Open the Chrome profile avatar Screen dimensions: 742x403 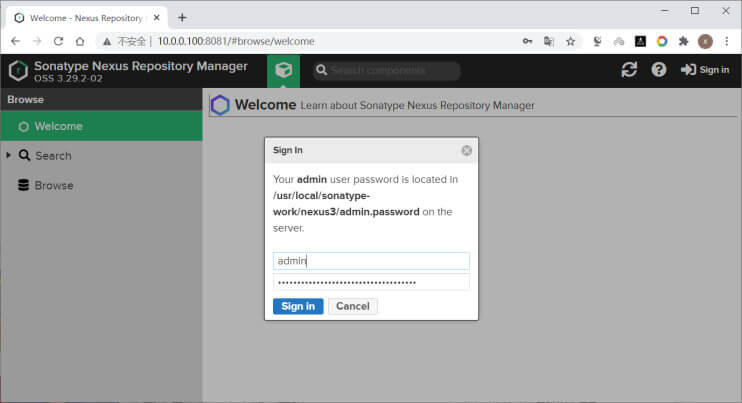(705, 42)
